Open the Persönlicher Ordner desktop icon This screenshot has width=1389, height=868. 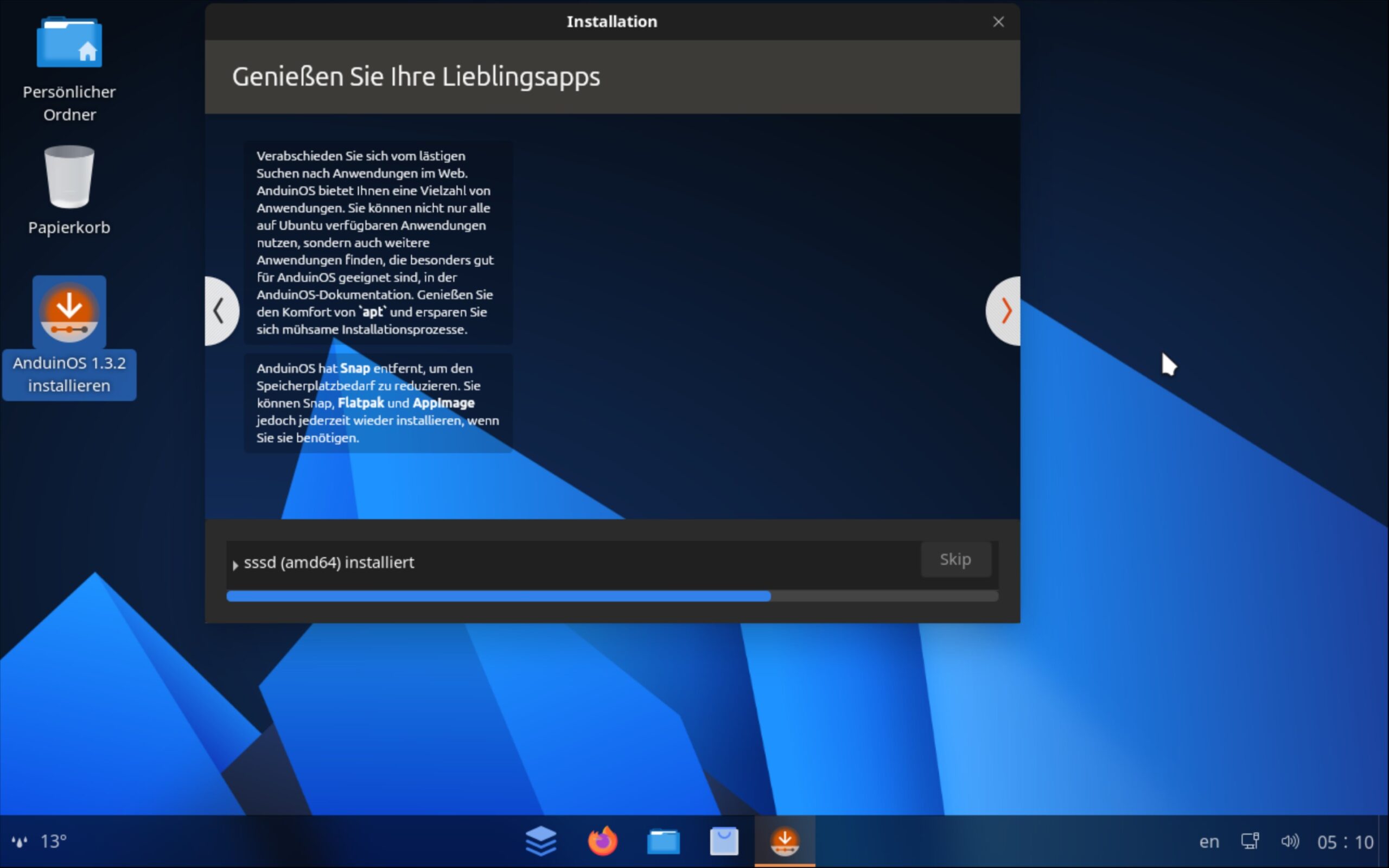click(69, 69)
